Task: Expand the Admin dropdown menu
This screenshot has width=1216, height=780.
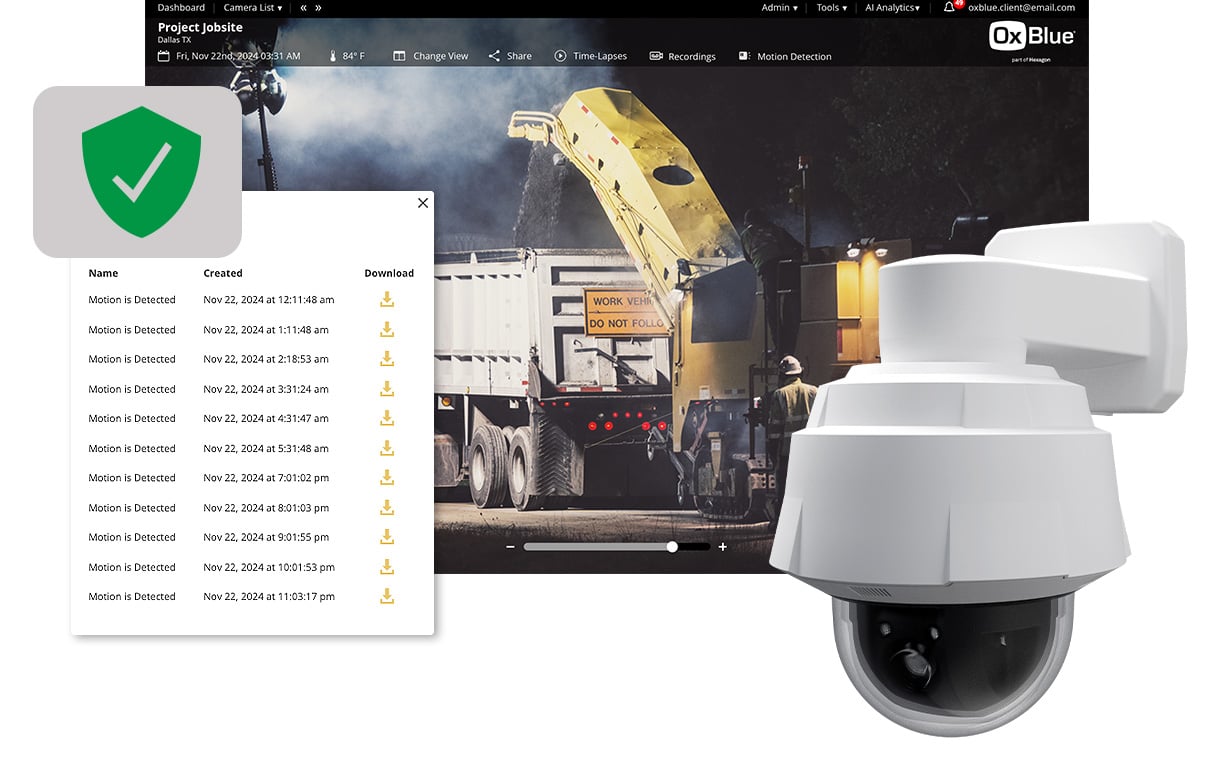Action: (779, 7)
